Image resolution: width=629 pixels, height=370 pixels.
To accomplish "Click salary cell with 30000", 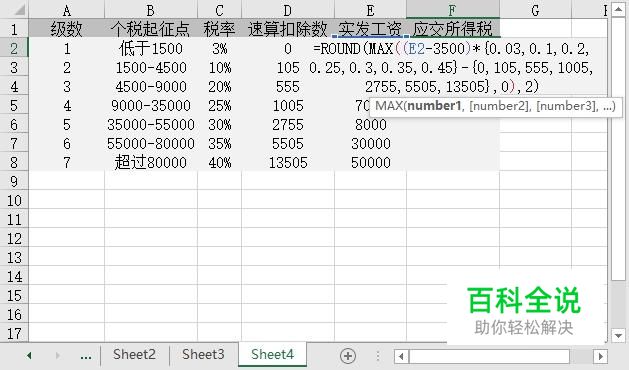I will (x=370, y=143).
